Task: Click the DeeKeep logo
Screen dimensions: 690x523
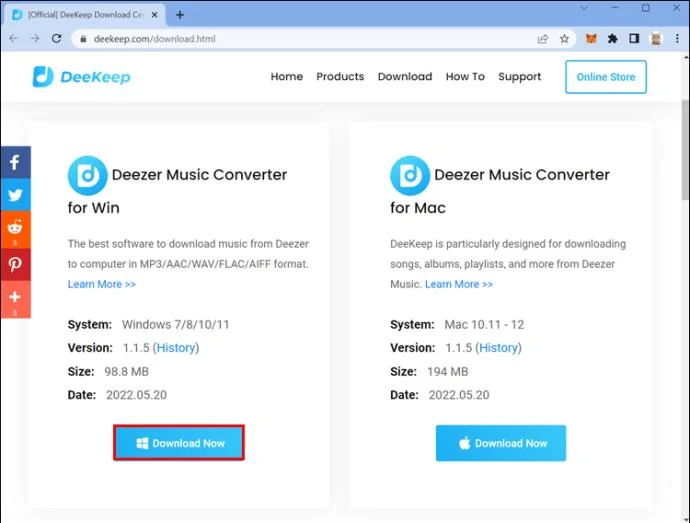Action: (82, 77)
